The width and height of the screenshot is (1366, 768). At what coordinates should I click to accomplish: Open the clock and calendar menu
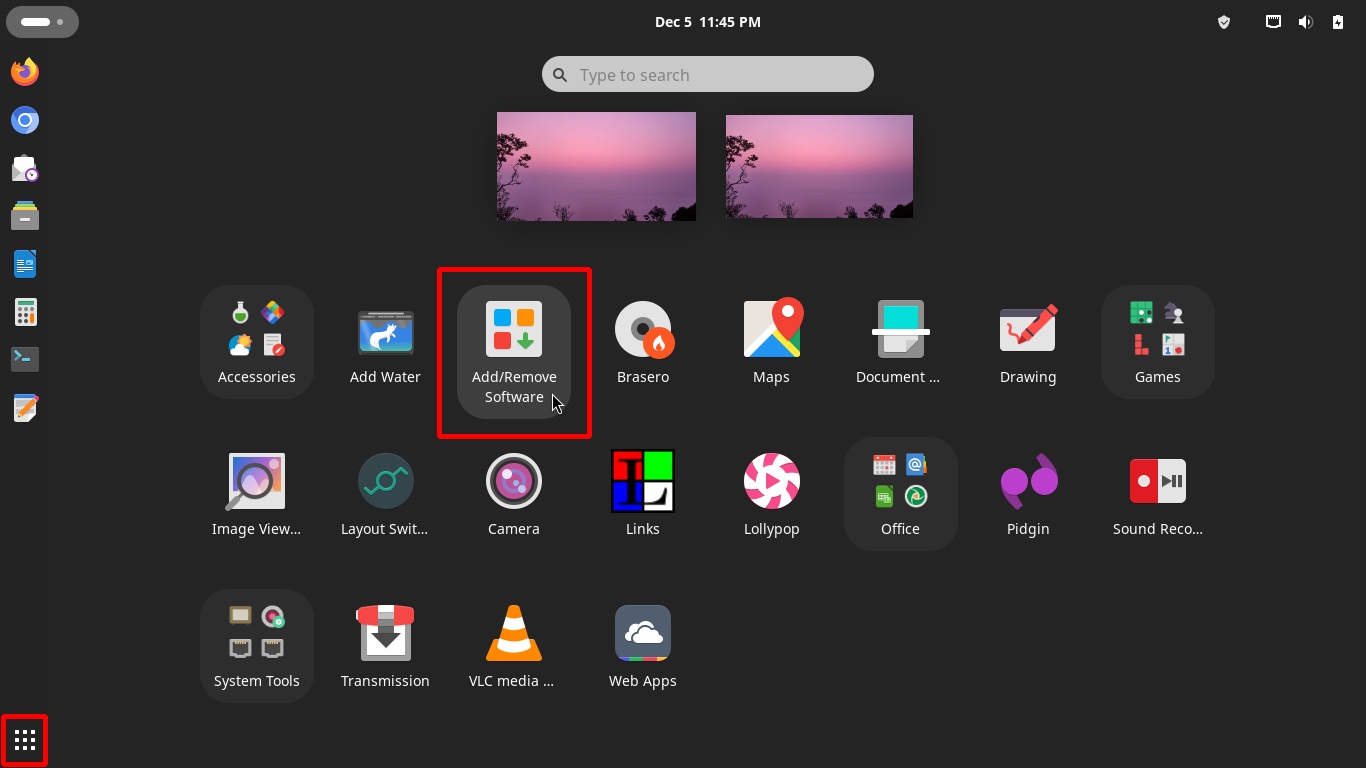click(x=707, y=22)
